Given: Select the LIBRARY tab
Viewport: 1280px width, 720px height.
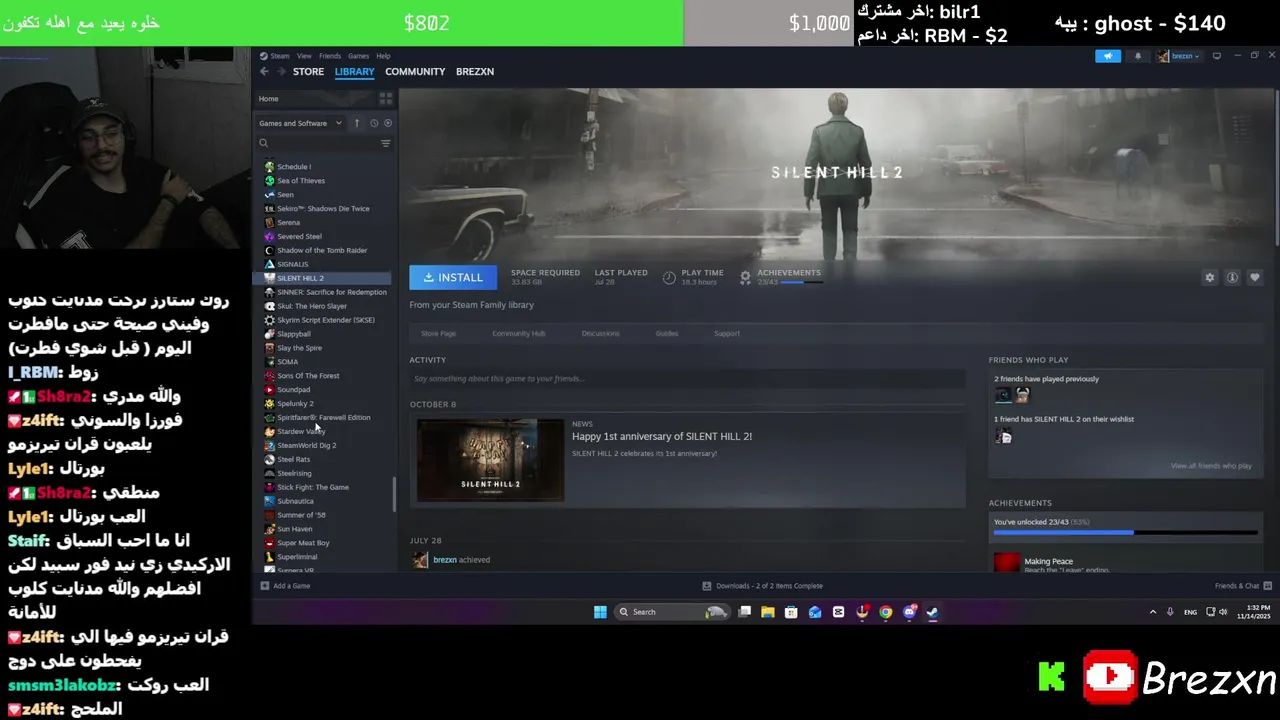Looking at the screenshot, I should pyautogui.click(x=354, y=72).
